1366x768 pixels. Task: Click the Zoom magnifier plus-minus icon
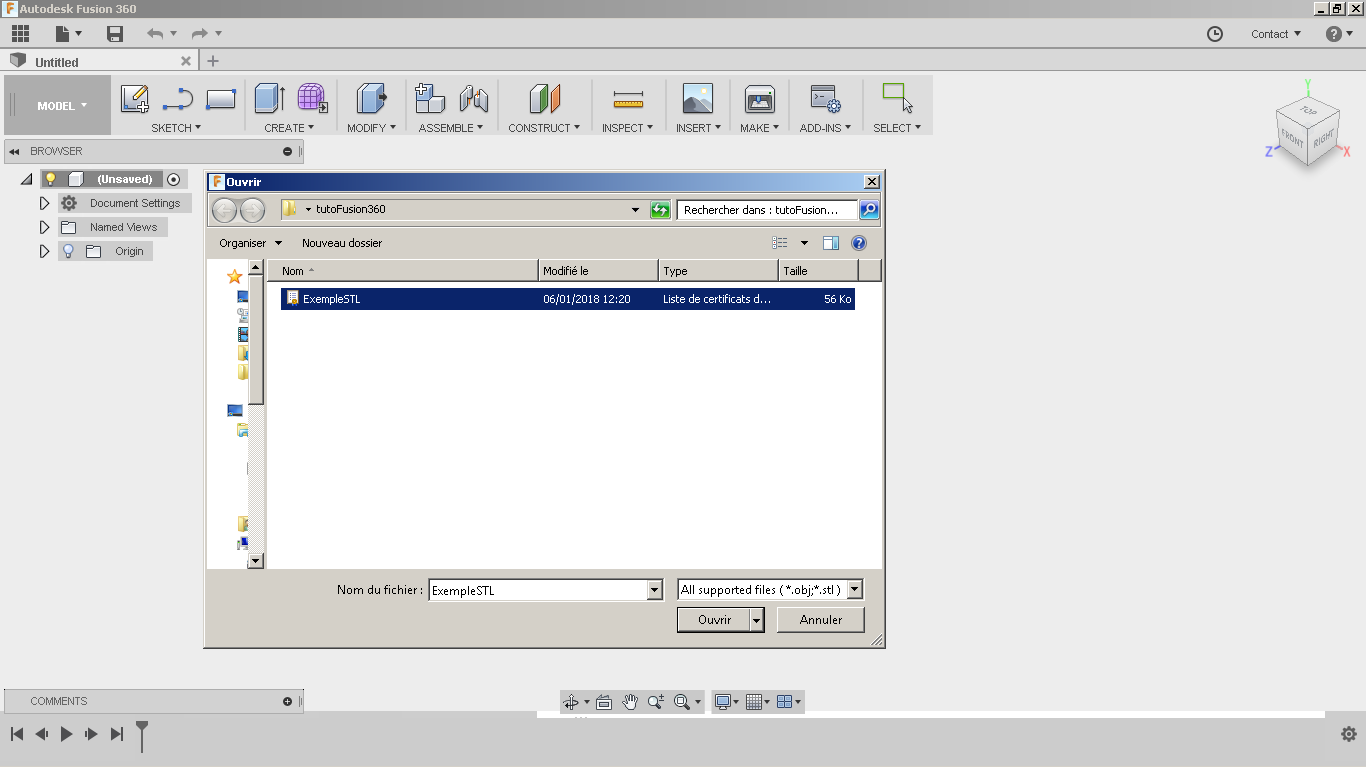point(656,702)
